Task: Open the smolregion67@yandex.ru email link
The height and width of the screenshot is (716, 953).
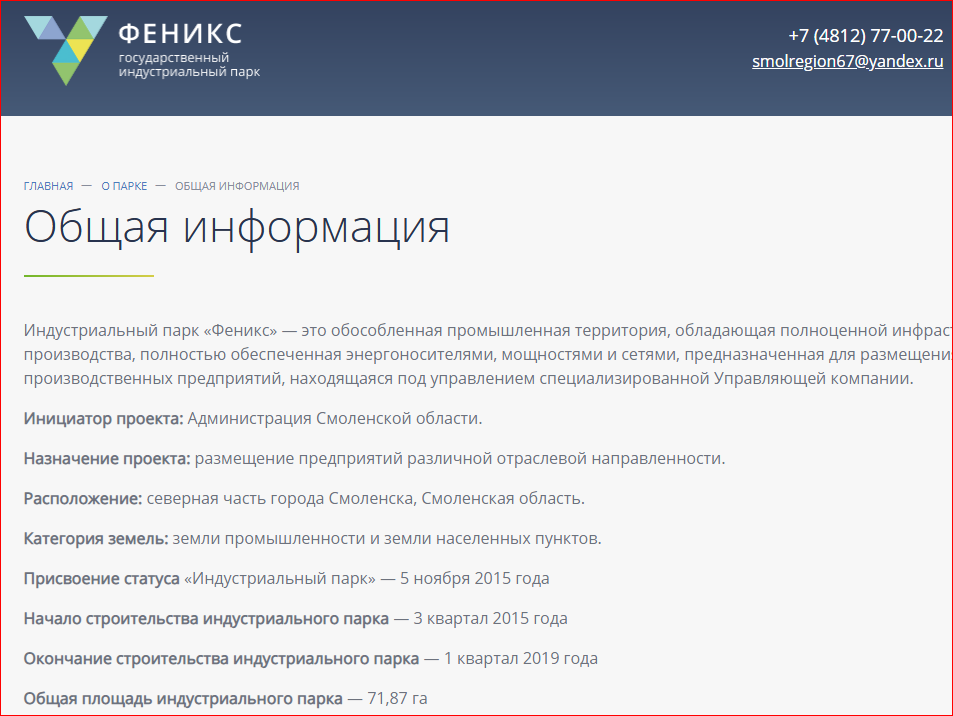Action: tap(847, 61)
